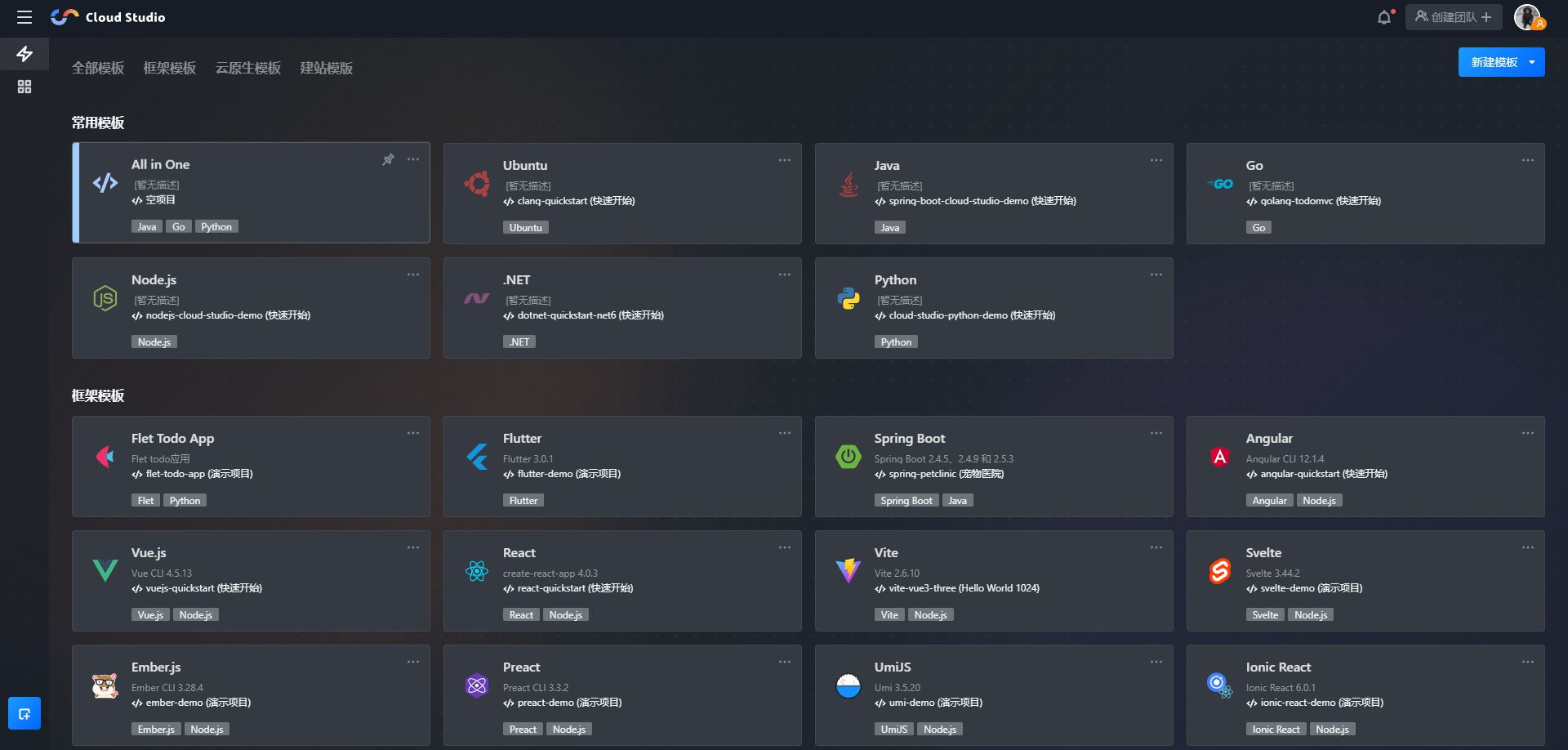Click the Ember CLI 3.28.4 version text
Viewport: 1568px width, 750px height.
[x=167, y=688]
